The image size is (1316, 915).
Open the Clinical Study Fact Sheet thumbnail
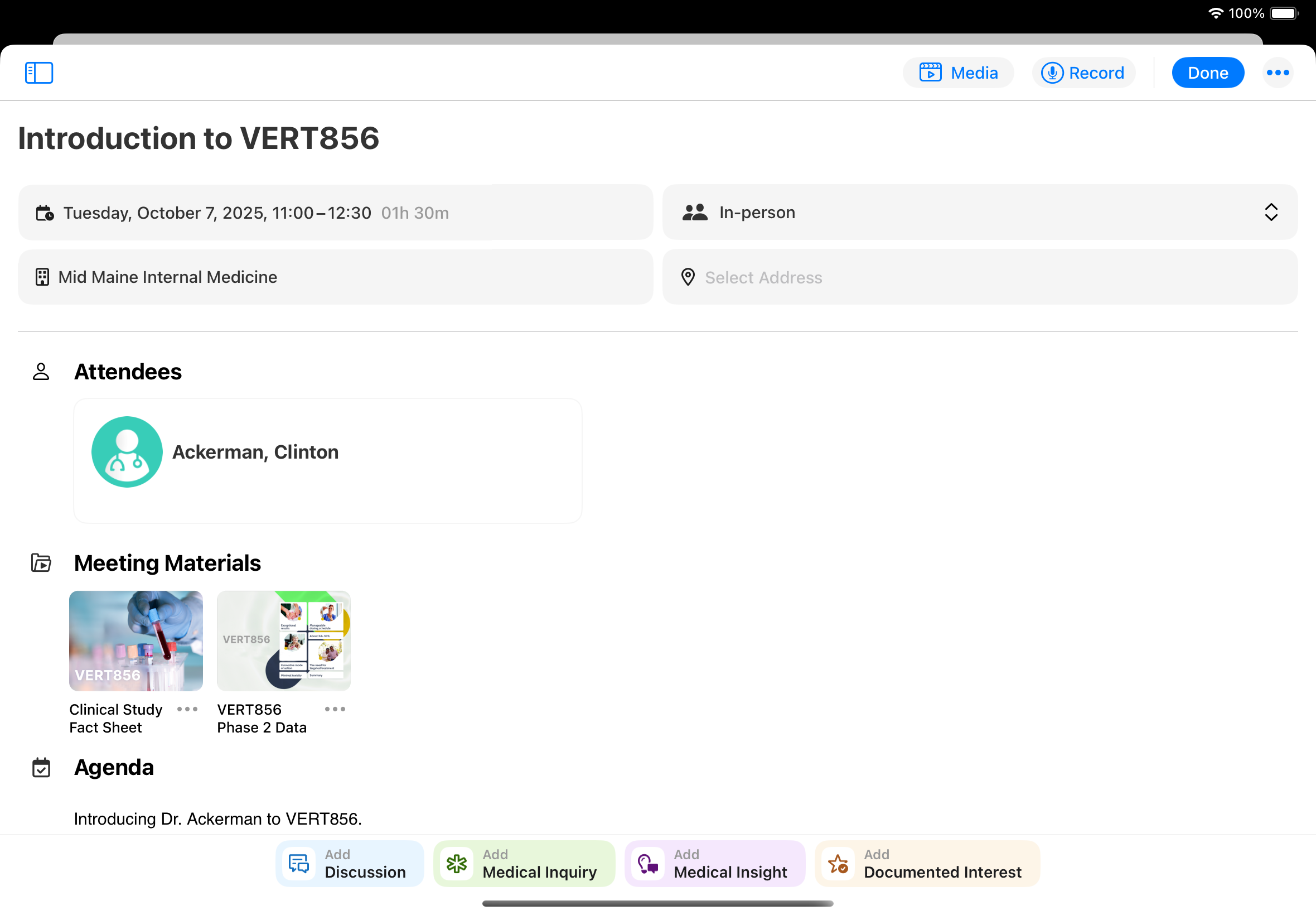(x=136, y=641)
